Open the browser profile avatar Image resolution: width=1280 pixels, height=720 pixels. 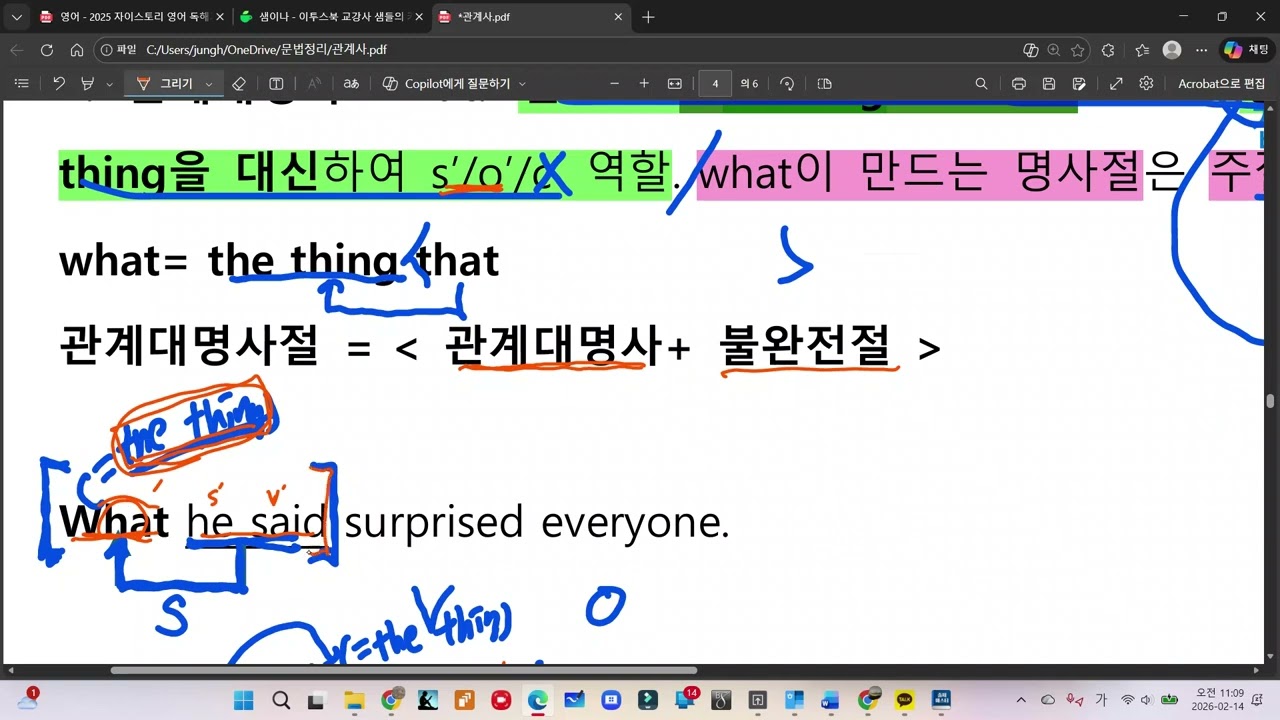[1172, 50]
